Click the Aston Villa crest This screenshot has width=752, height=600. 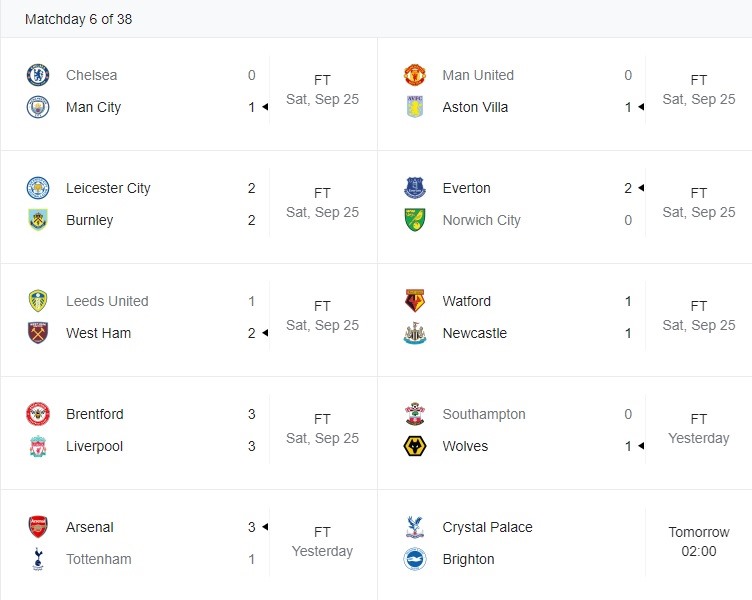point(415,107)
